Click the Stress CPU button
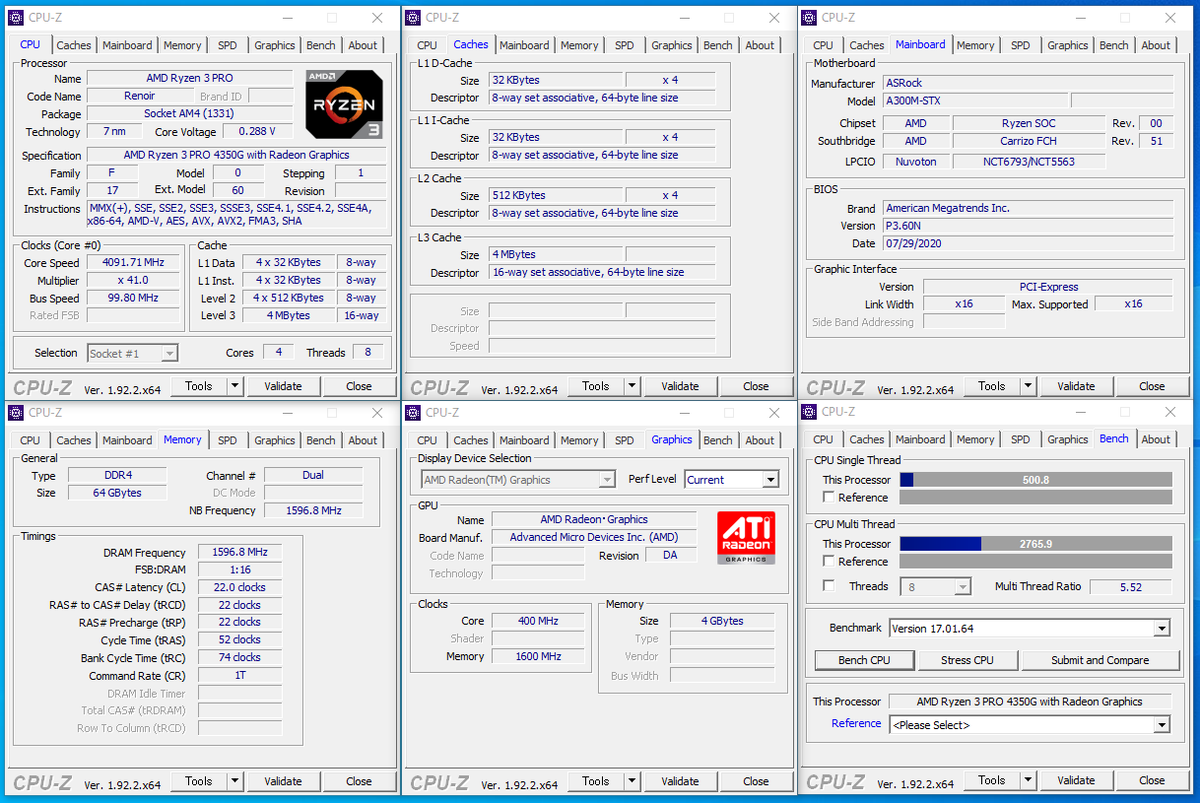 click(x=967, y=660)
